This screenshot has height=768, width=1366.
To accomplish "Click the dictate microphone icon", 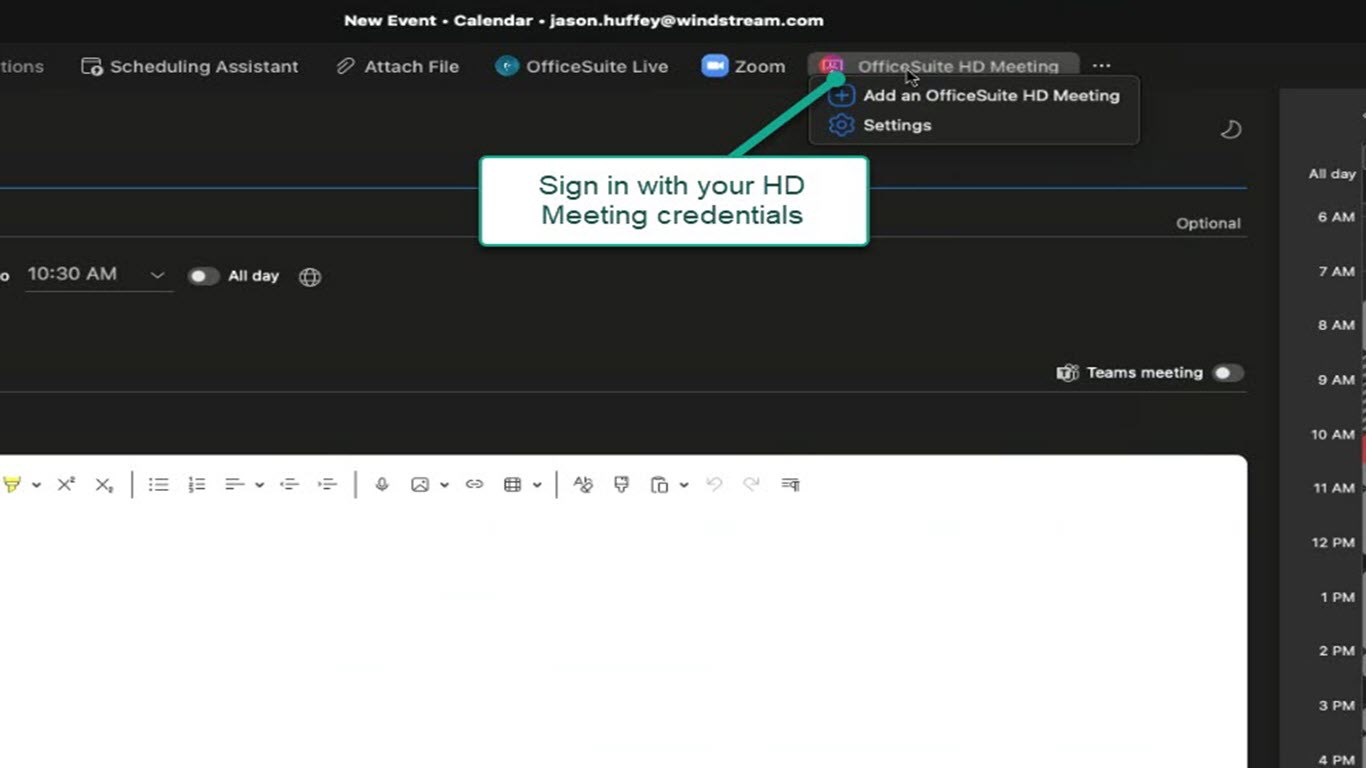I will point(381,485).
